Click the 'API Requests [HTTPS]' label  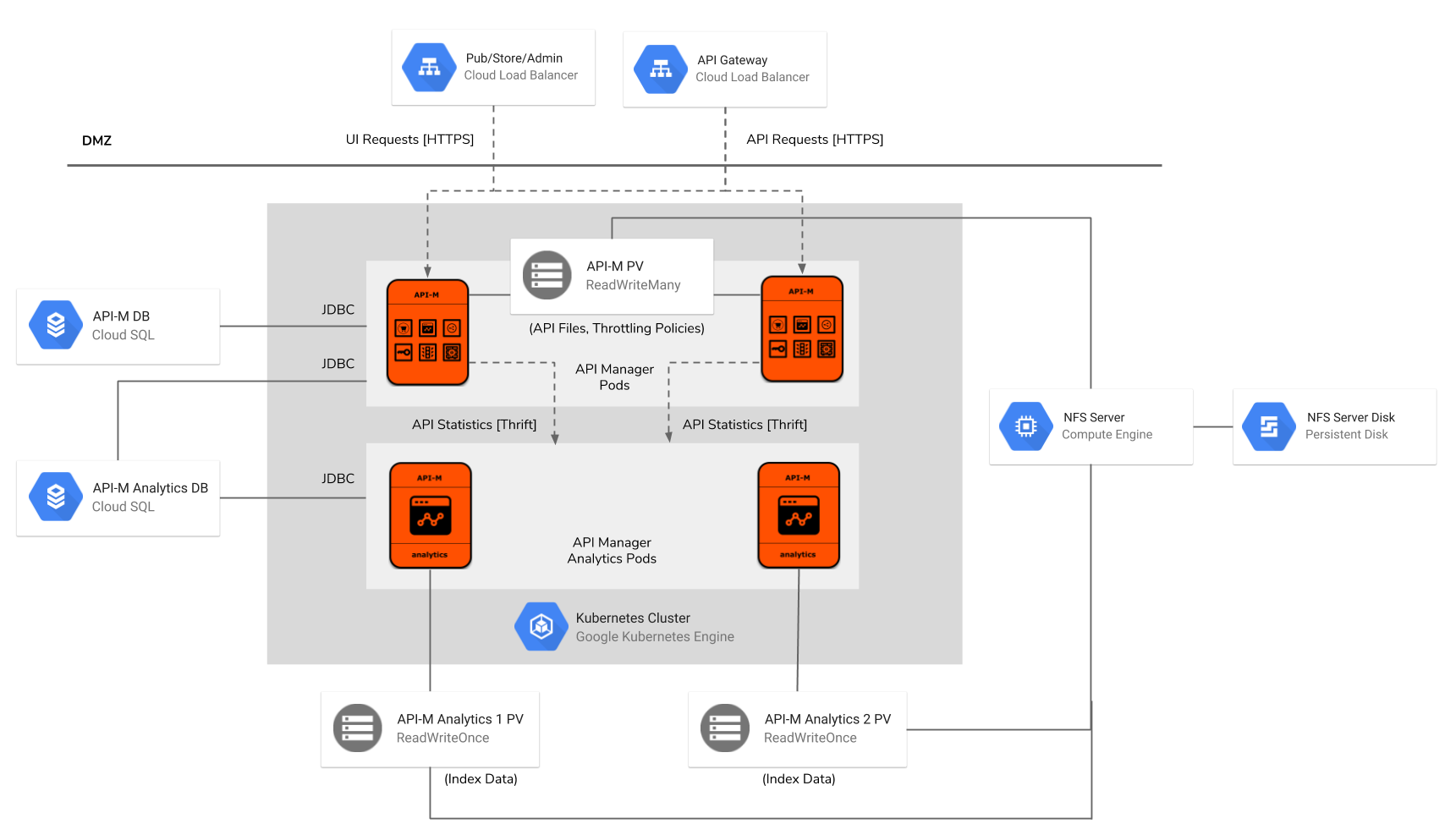(815, 140)
